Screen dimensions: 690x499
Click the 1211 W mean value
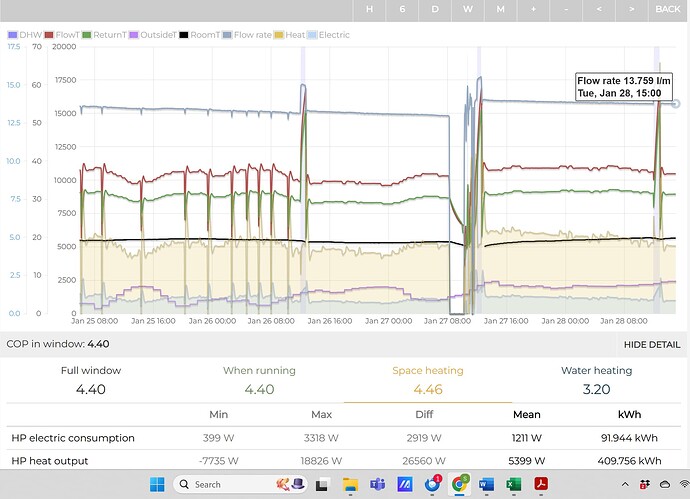[x=527, y=438]
